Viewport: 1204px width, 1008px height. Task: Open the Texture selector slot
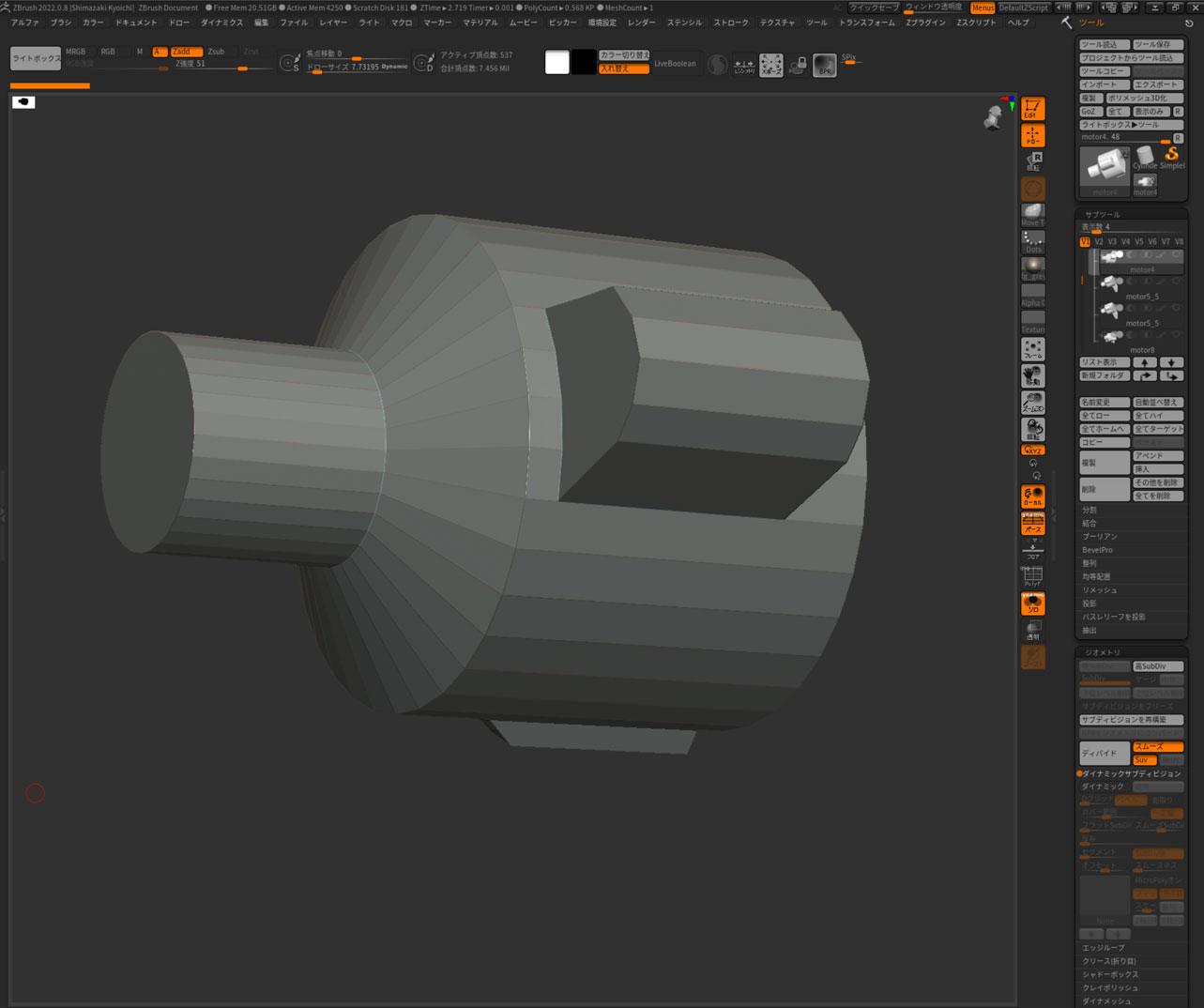[x=1032, y=322]
